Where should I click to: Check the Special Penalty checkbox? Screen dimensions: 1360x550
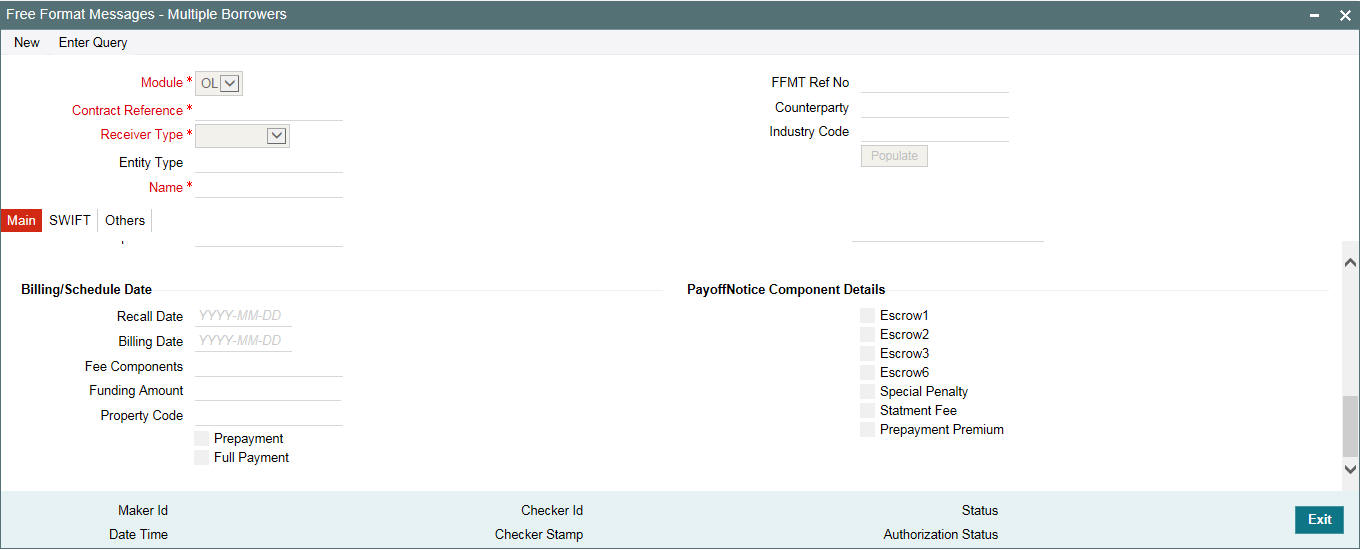pos(867,391)
